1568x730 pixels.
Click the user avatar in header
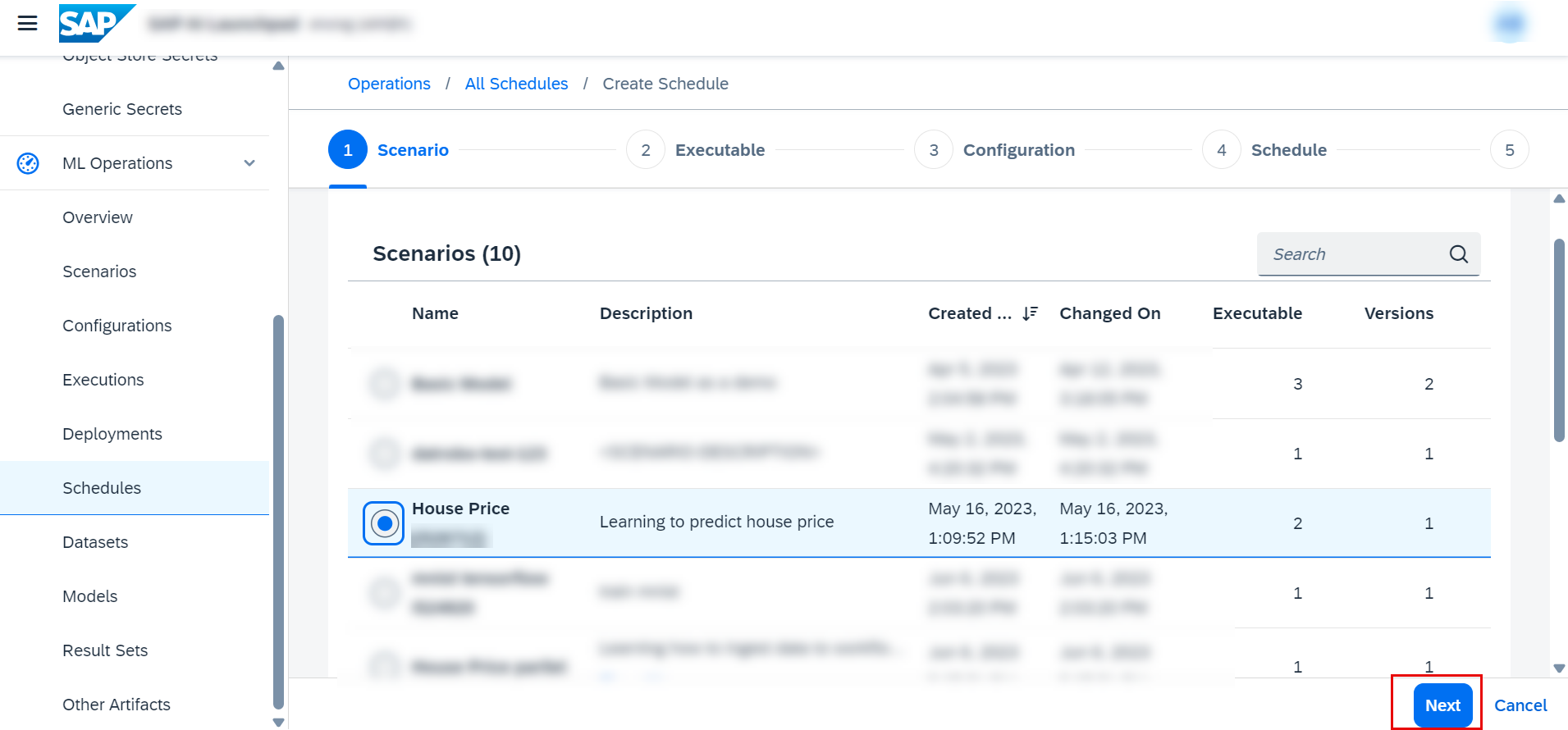click(1509, 24)
